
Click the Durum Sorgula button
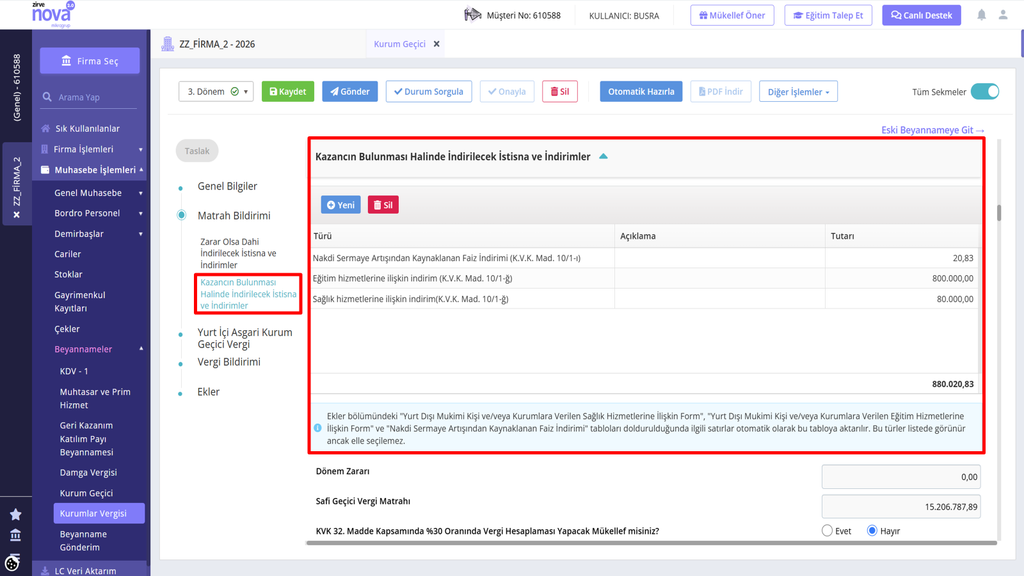(429, 91)
